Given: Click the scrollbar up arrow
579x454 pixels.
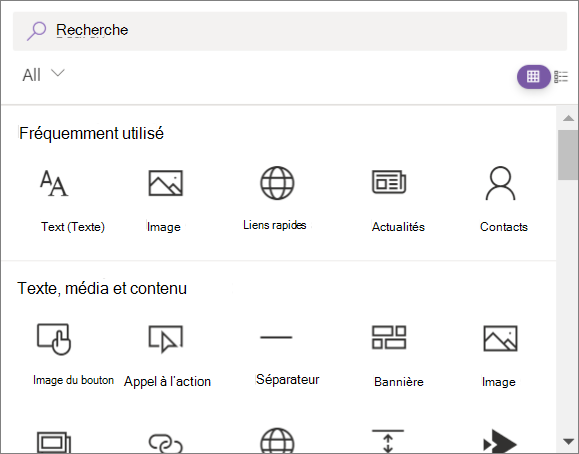Looking at the screenshot, I should 568,118.
